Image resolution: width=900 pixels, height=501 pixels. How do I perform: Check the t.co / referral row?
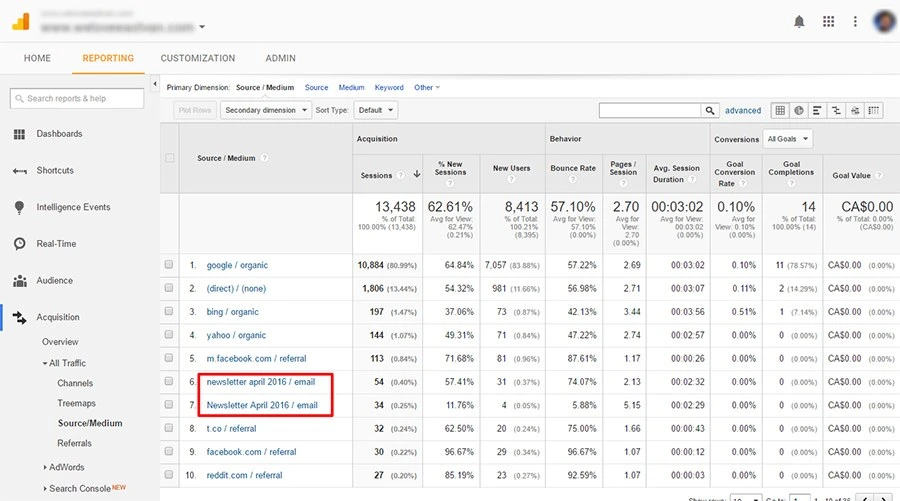coord(169,428)
